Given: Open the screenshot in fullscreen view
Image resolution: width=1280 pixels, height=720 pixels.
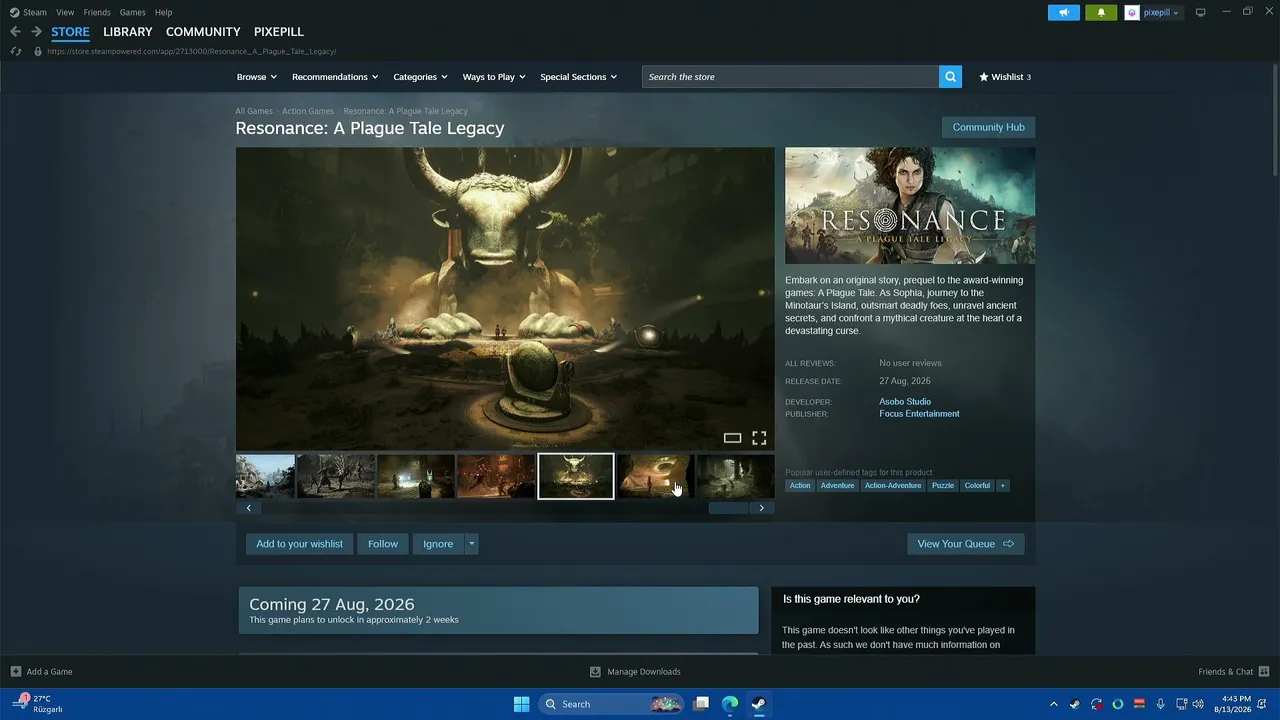Looking at the screenshot, I should [759, 438].
